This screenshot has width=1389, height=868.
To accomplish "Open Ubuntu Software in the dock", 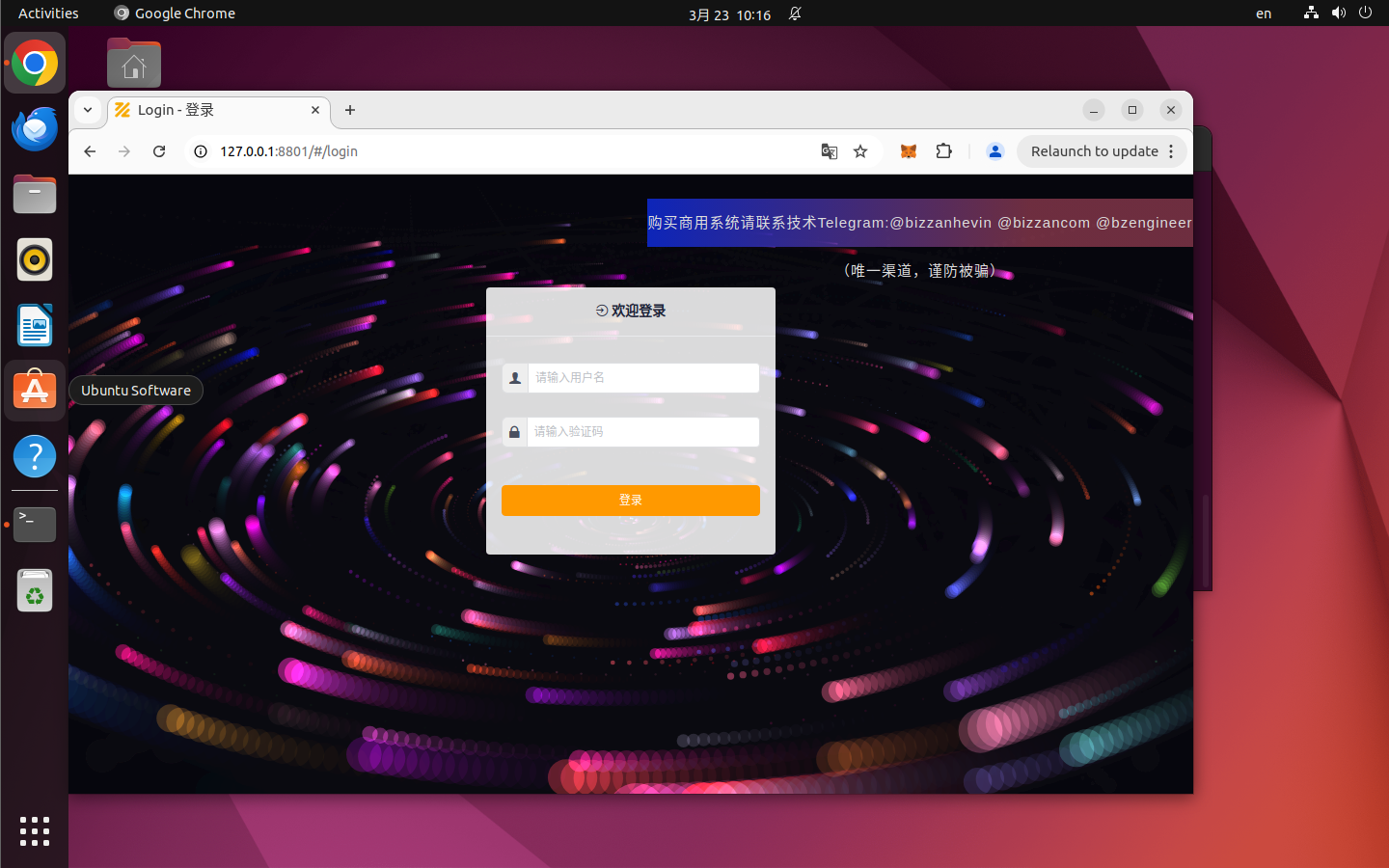I will (x=35, y=391).
